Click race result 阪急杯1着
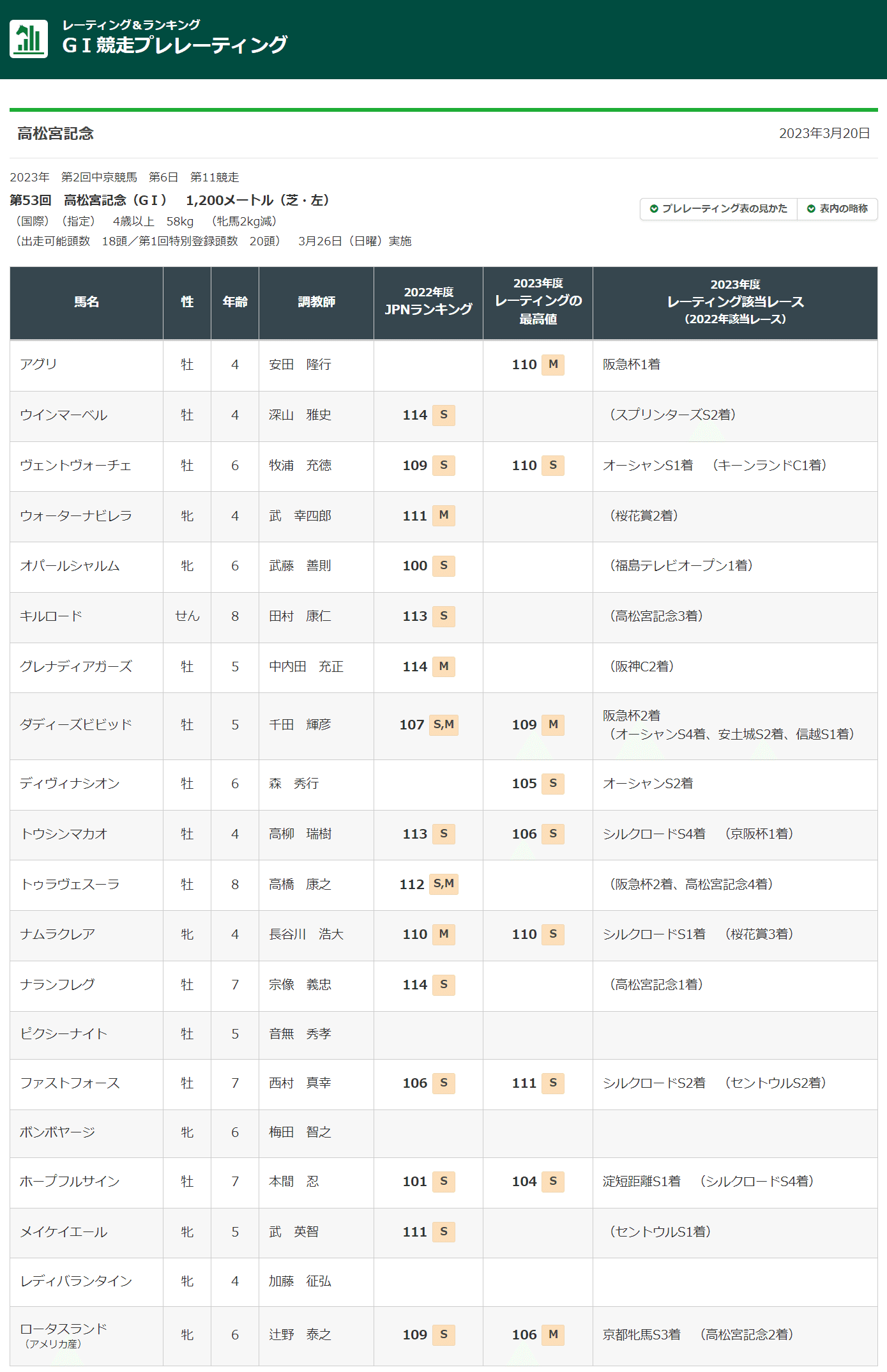887x1372 pixels. pyautogui.click(x=632, y=364)
